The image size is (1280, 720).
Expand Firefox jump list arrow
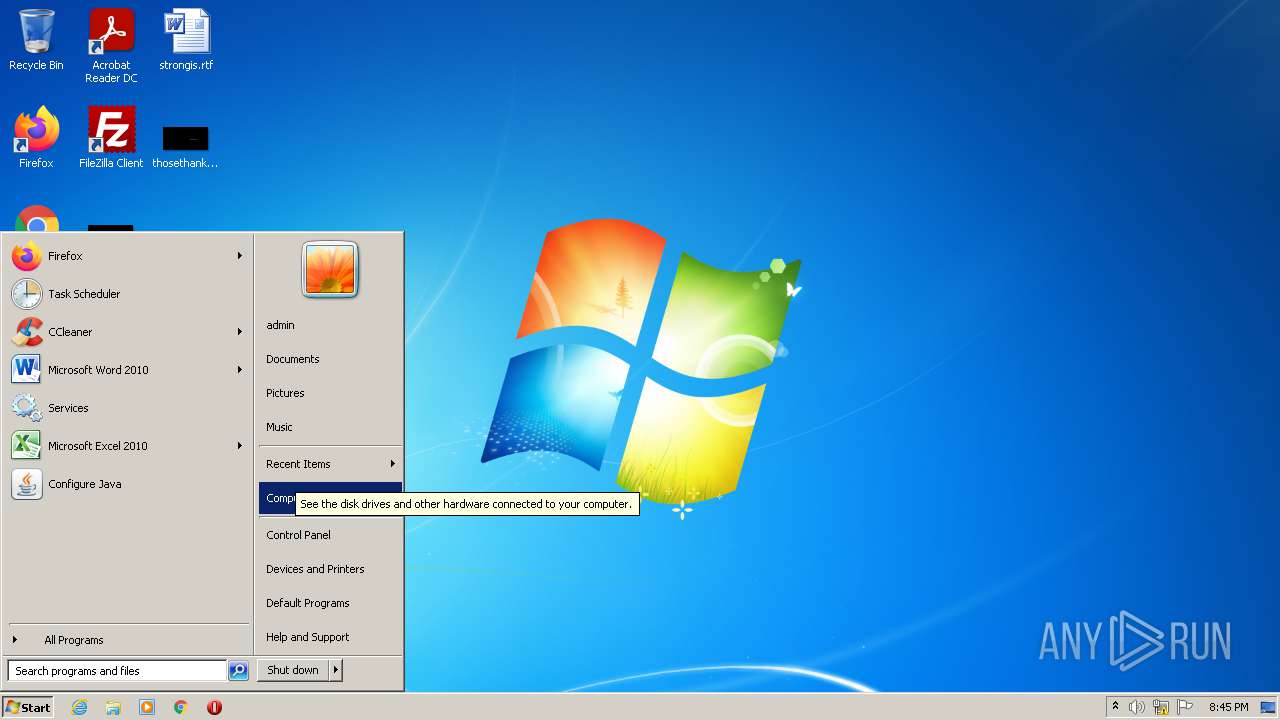(240, 256)
